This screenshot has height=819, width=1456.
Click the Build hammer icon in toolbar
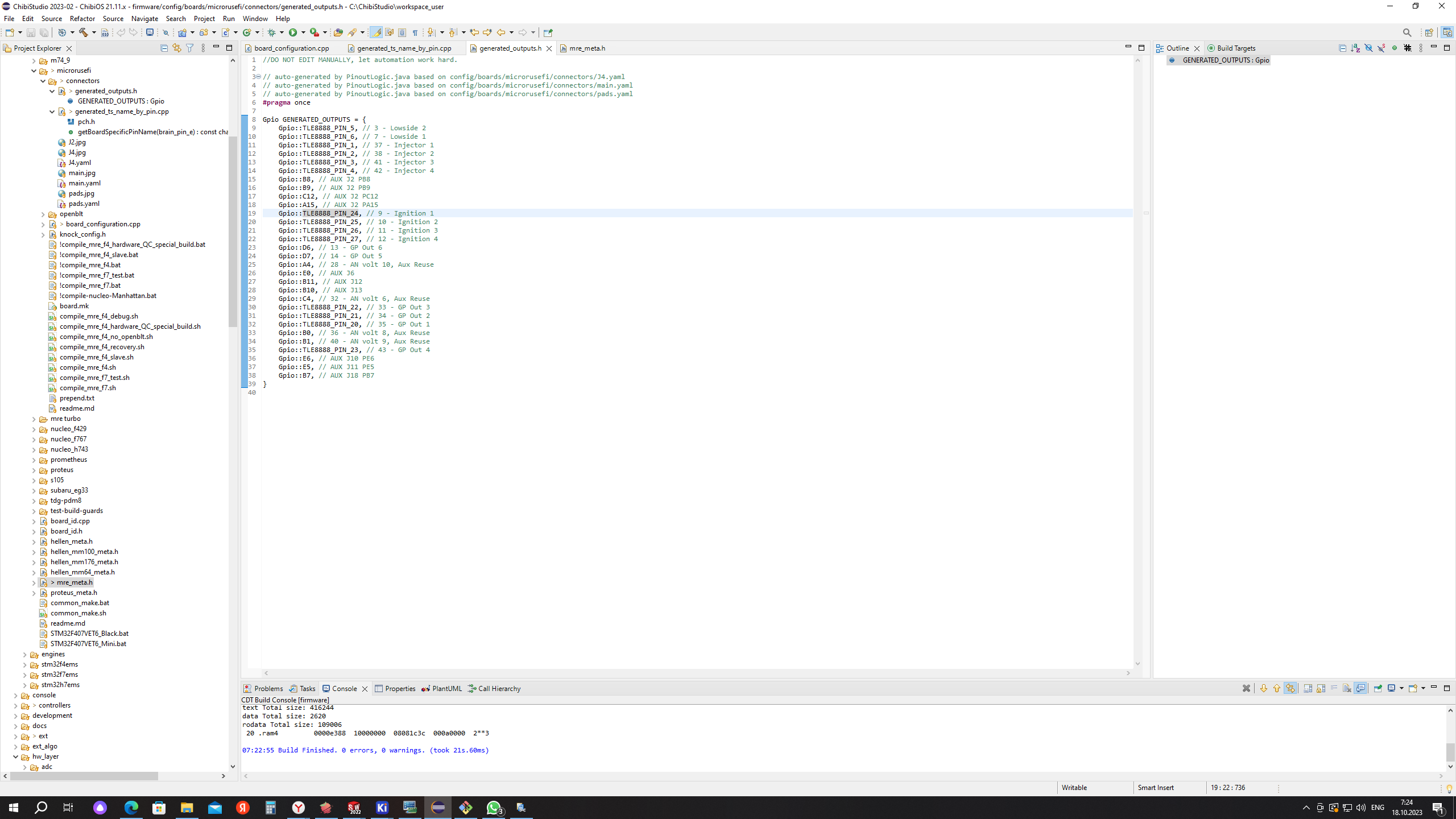(83, 32)
